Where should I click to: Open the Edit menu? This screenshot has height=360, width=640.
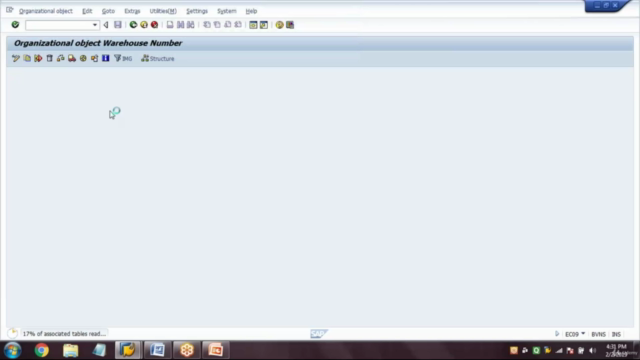point(87,11)
